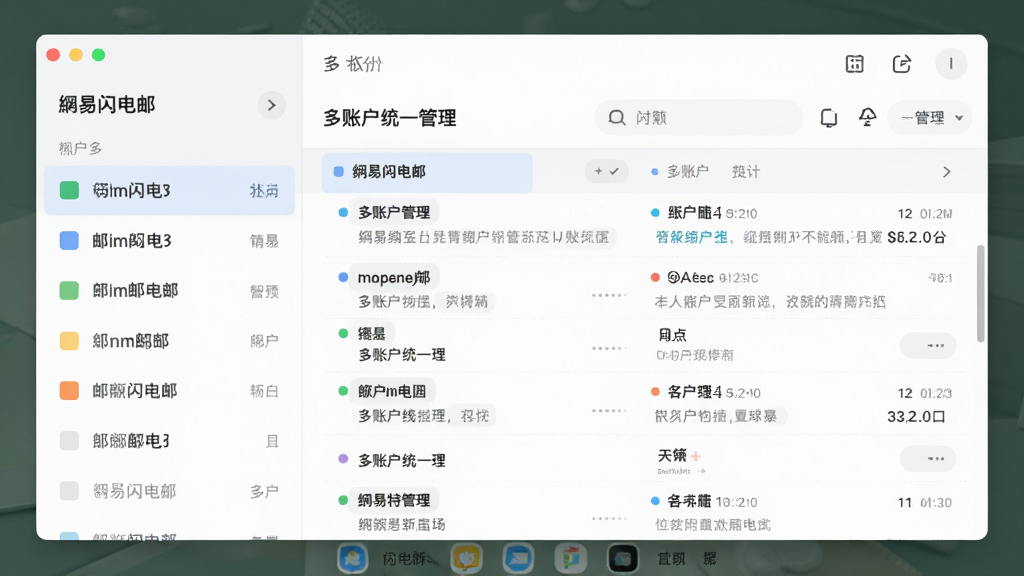This screenshot has width=1024, height=576.
Task: Select the highlighted first account in sidebar
Action: pyautogui.click(x=169, y=190)
